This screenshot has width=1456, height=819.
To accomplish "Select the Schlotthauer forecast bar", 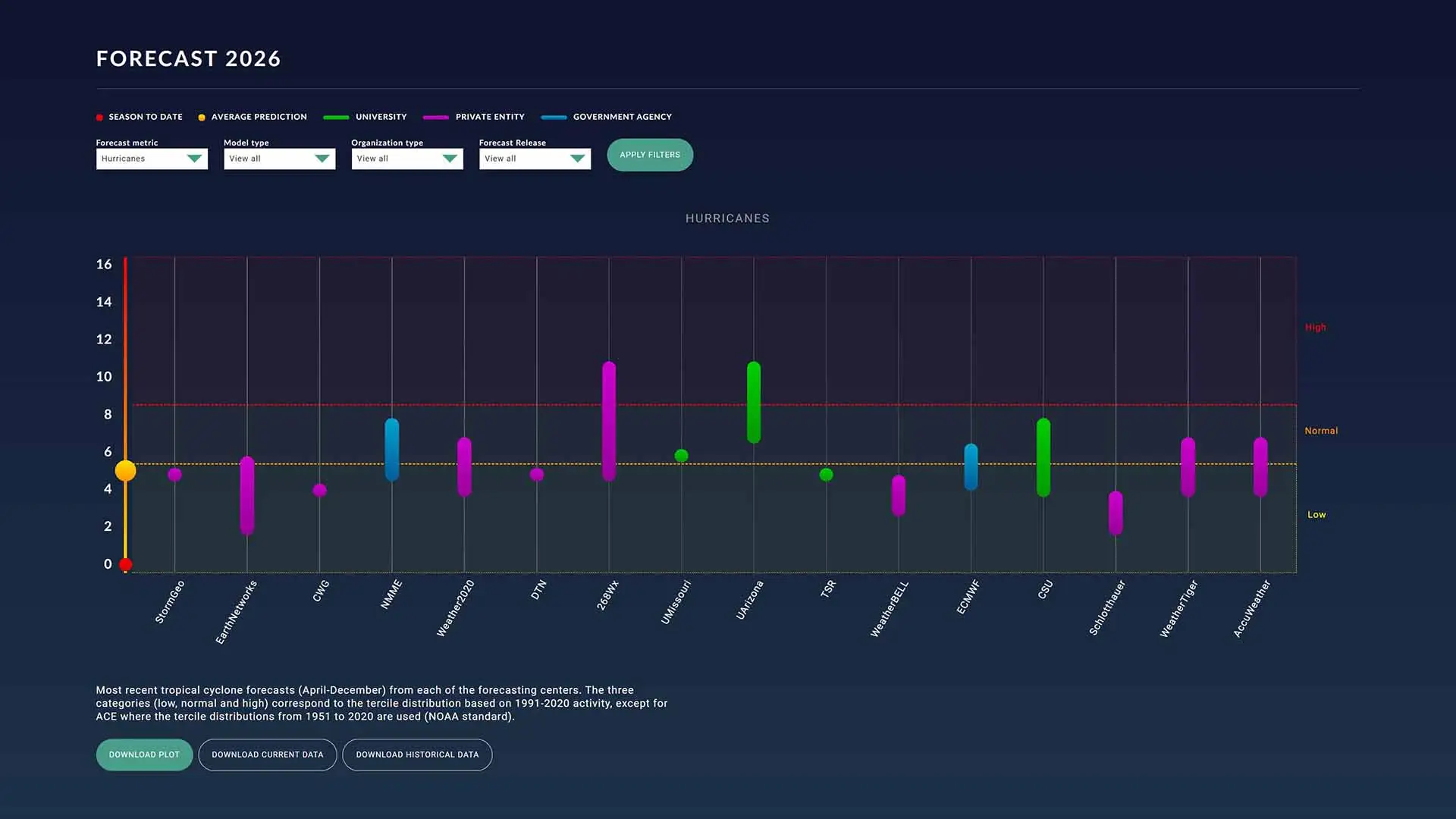I will pos(1116,513).
